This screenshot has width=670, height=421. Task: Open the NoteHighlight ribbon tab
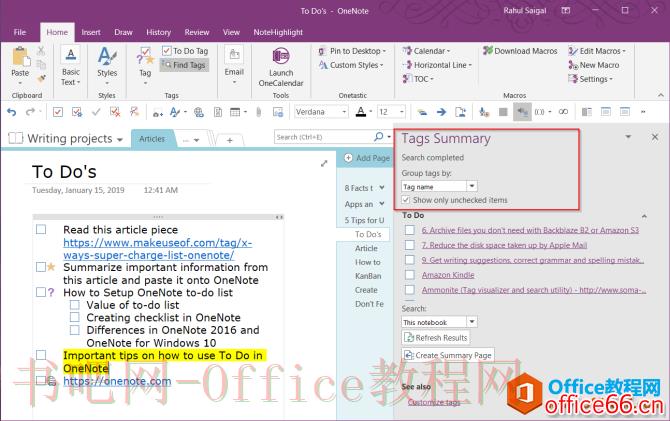tap(278, 32)
